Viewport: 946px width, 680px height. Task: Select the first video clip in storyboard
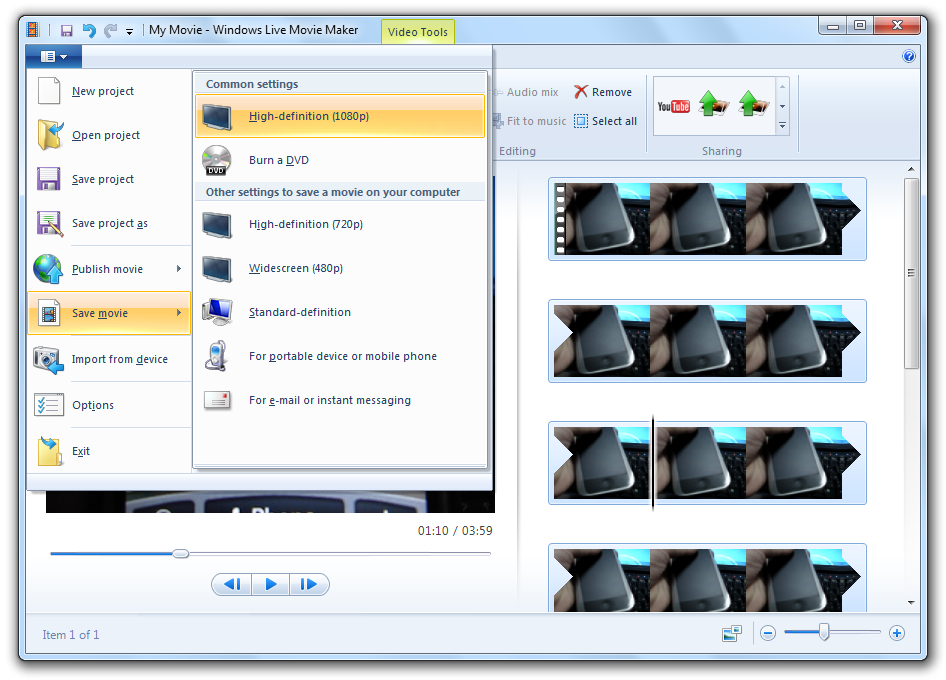707,219
